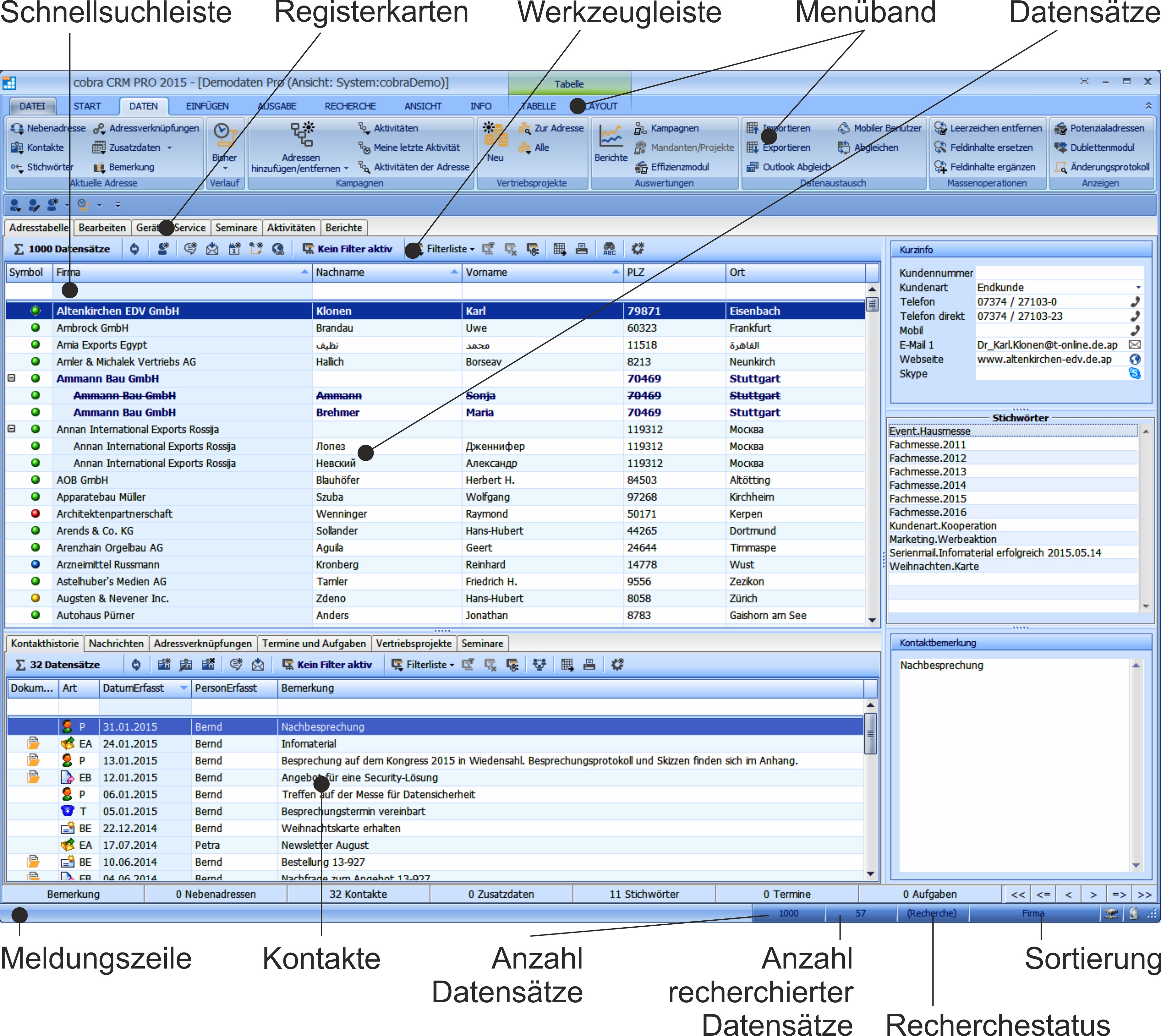Toggle Kein Filter aktiv in the contact history toolbar
1161x1036 pixels.
pyautogui.click(x=327, y=664)
